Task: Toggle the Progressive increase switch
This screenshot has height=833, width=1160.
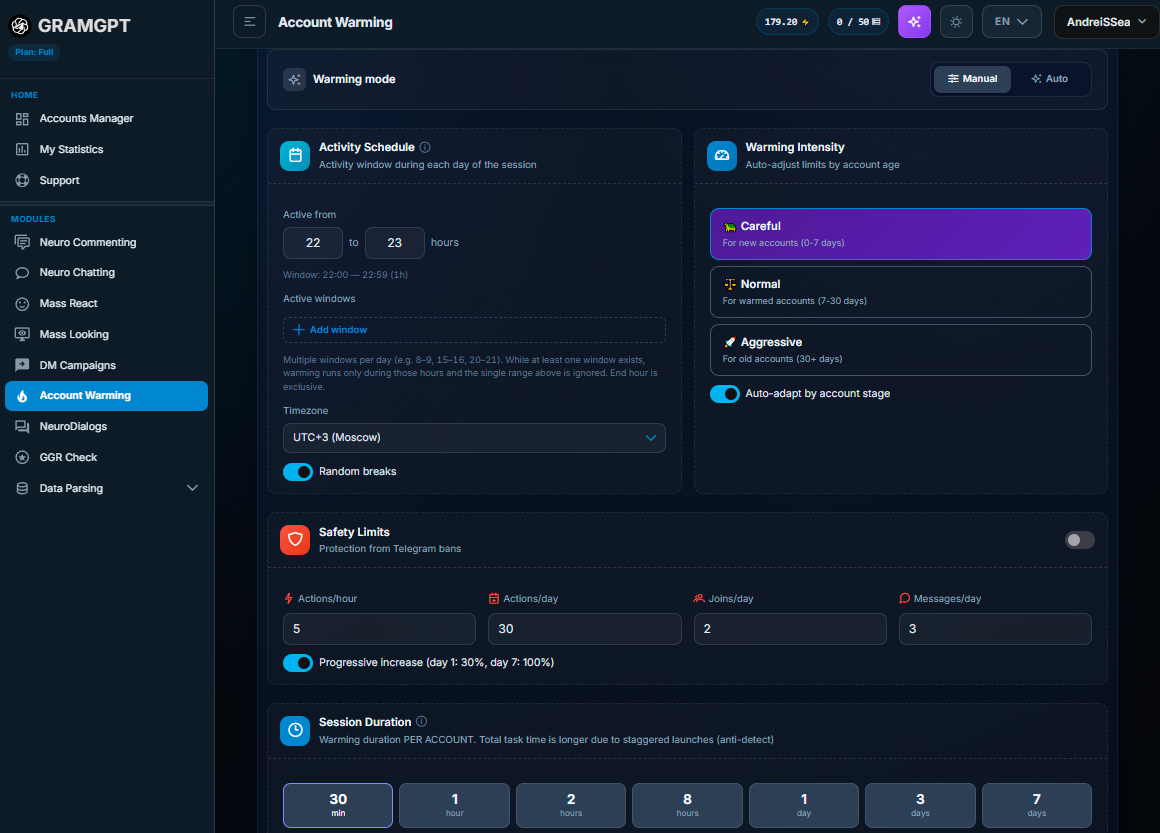Action: (298, 663)
